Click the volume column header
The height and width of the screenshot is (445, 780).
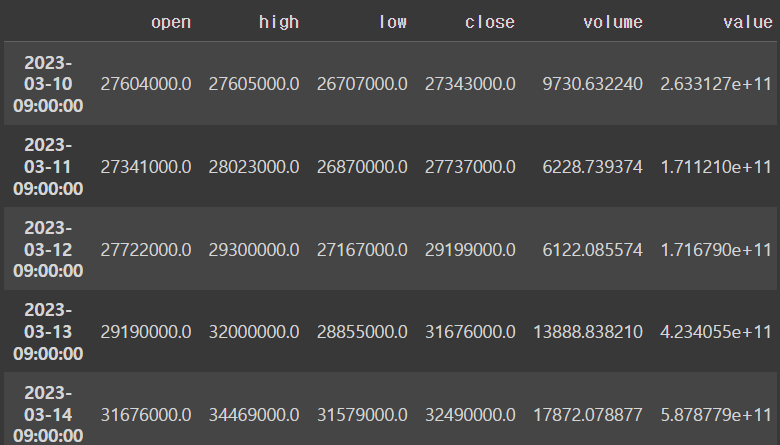(x=613, y=22)
